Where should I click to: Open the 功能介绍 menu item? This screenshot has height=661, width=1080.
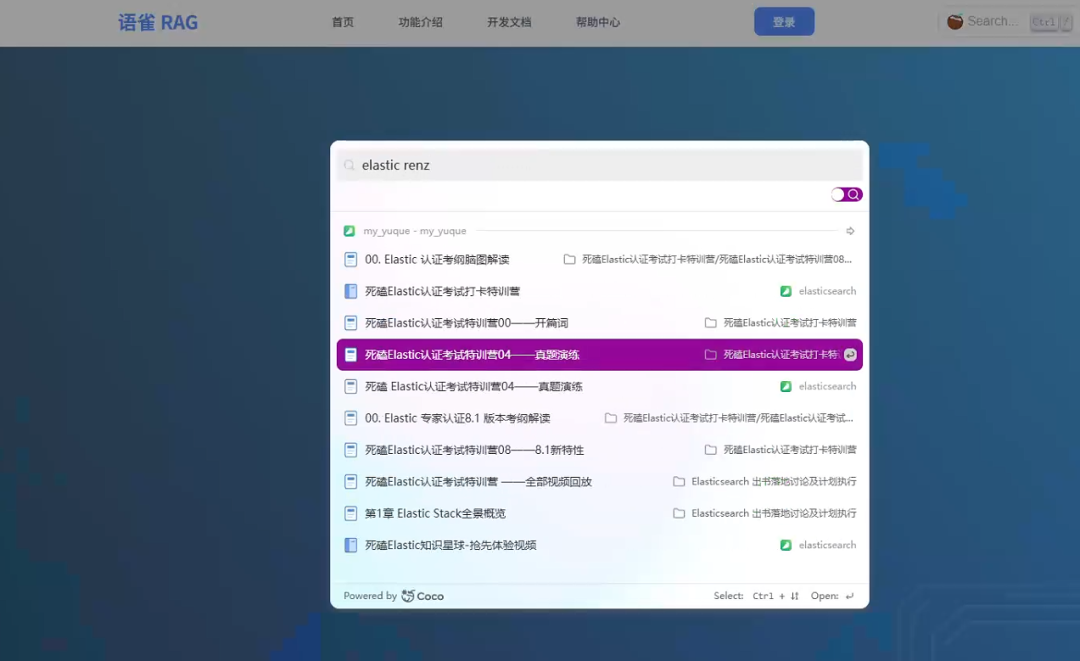420,22
